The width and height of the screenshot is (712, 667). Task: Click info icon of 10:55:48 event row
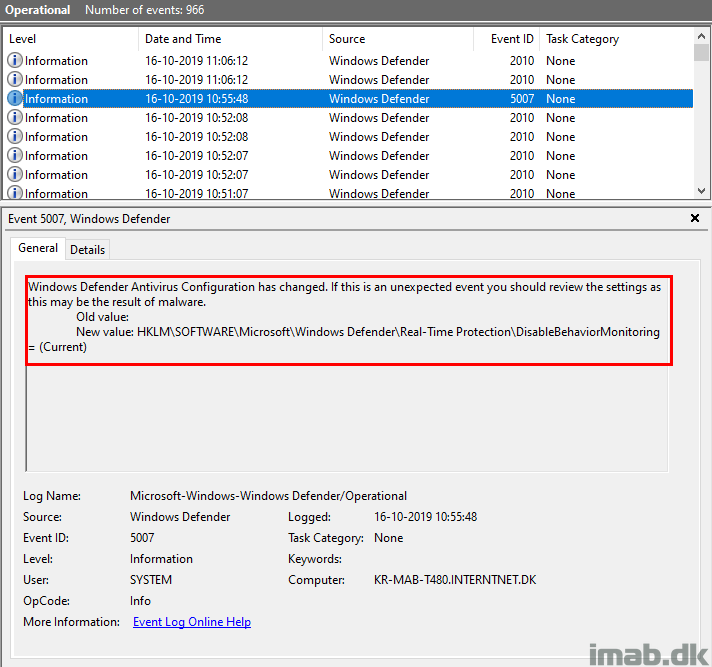15,98
